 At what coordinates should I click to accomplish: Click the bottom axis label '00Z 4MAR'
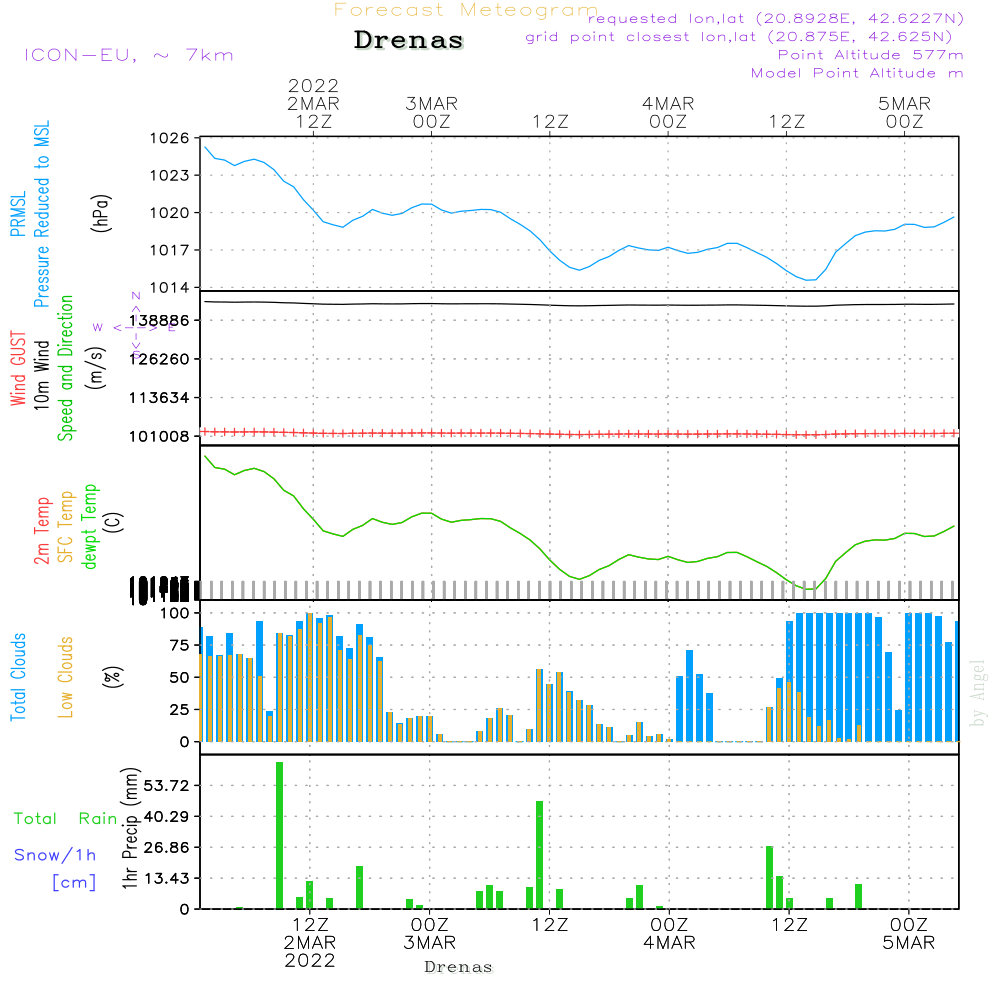669,933
